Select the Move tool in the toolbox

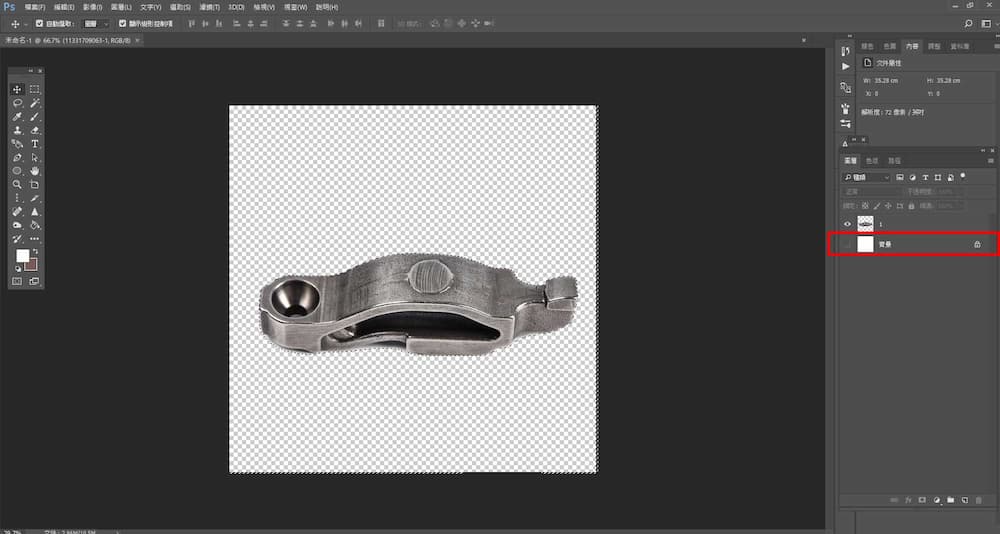(17, 89)
